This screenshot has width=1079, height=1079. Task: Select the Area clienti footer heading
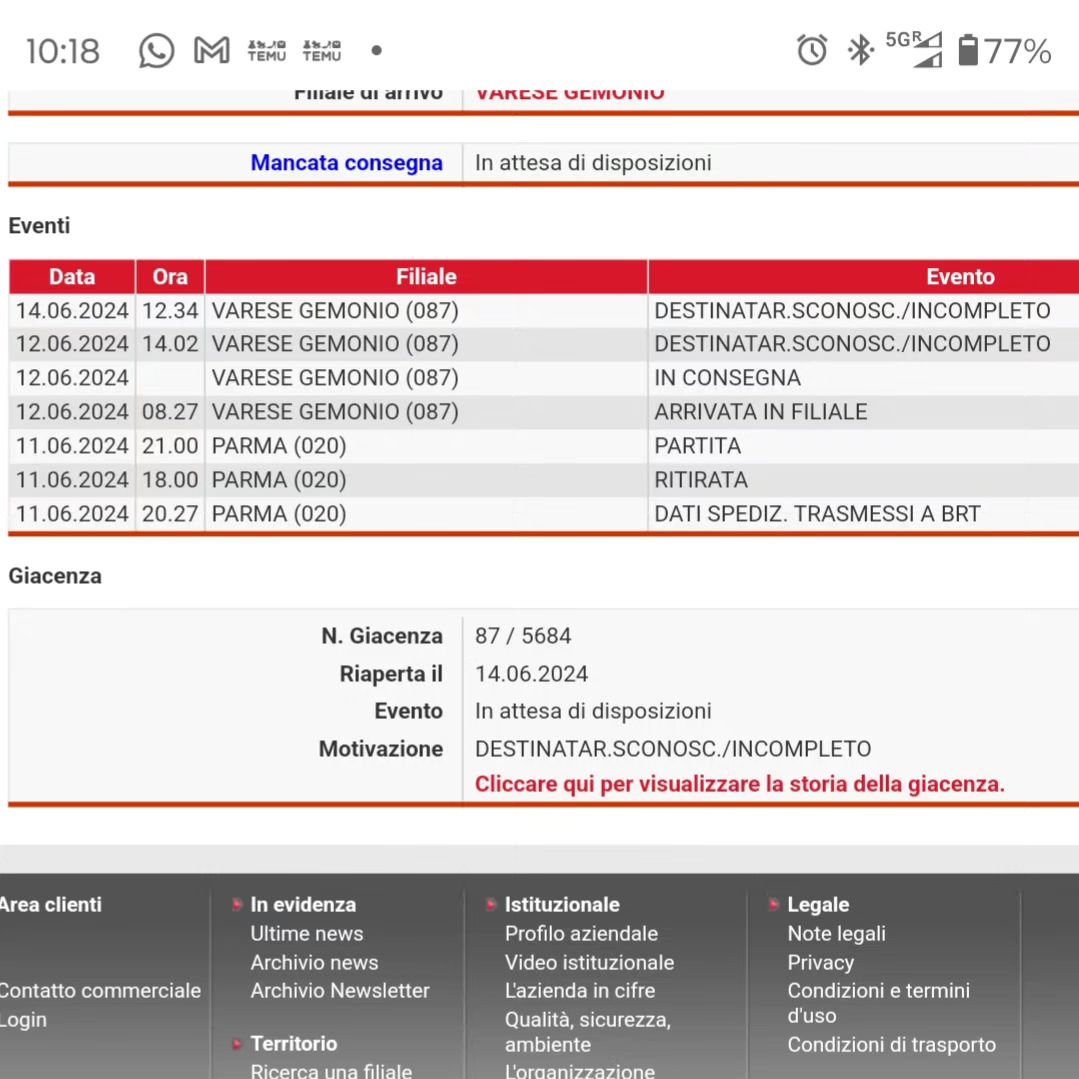(x=51, y=904)
